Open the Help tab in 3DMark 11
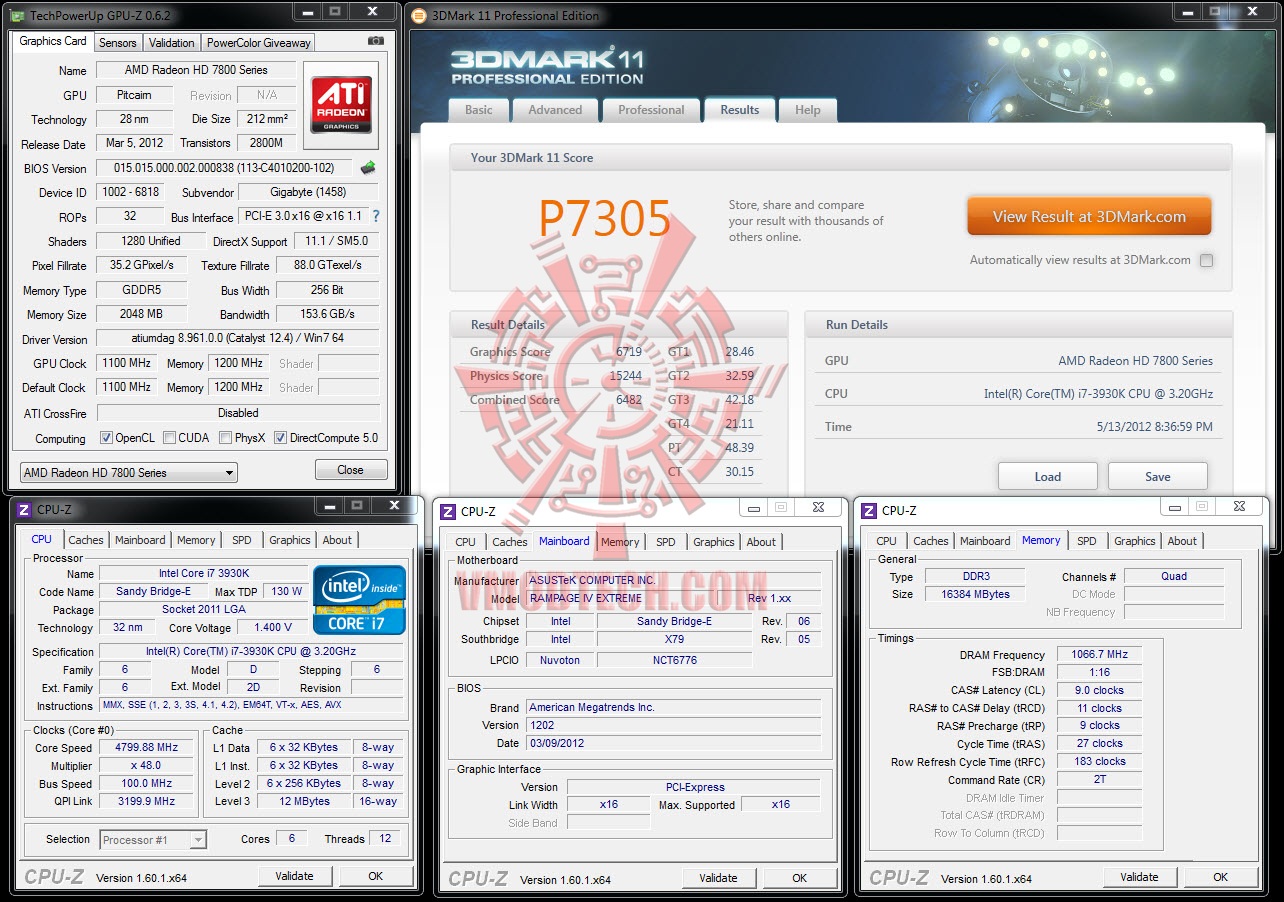1284x902 pixels. pos(808,110)
